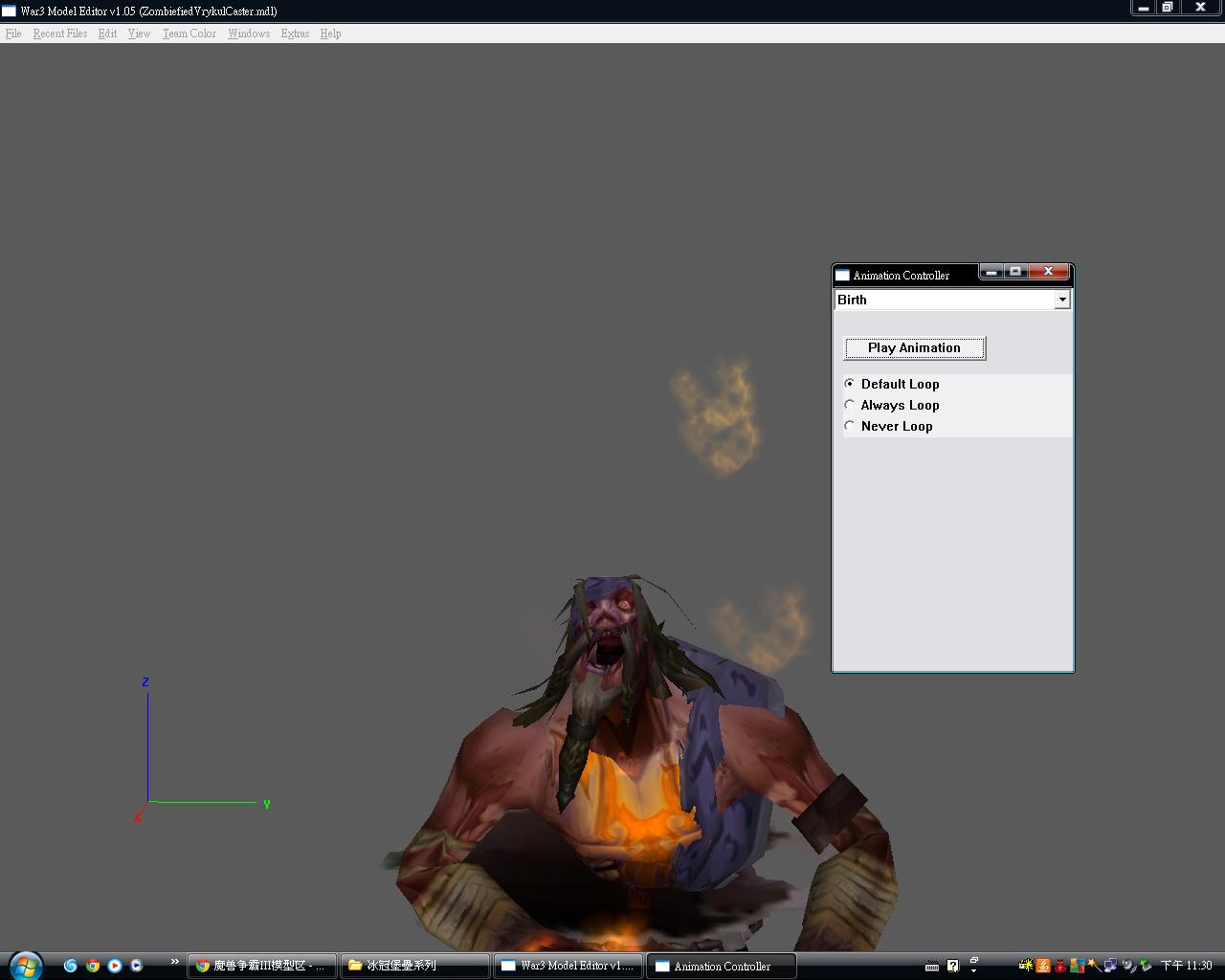
Task: Open the Windows Start button
Action: [26, 965]
